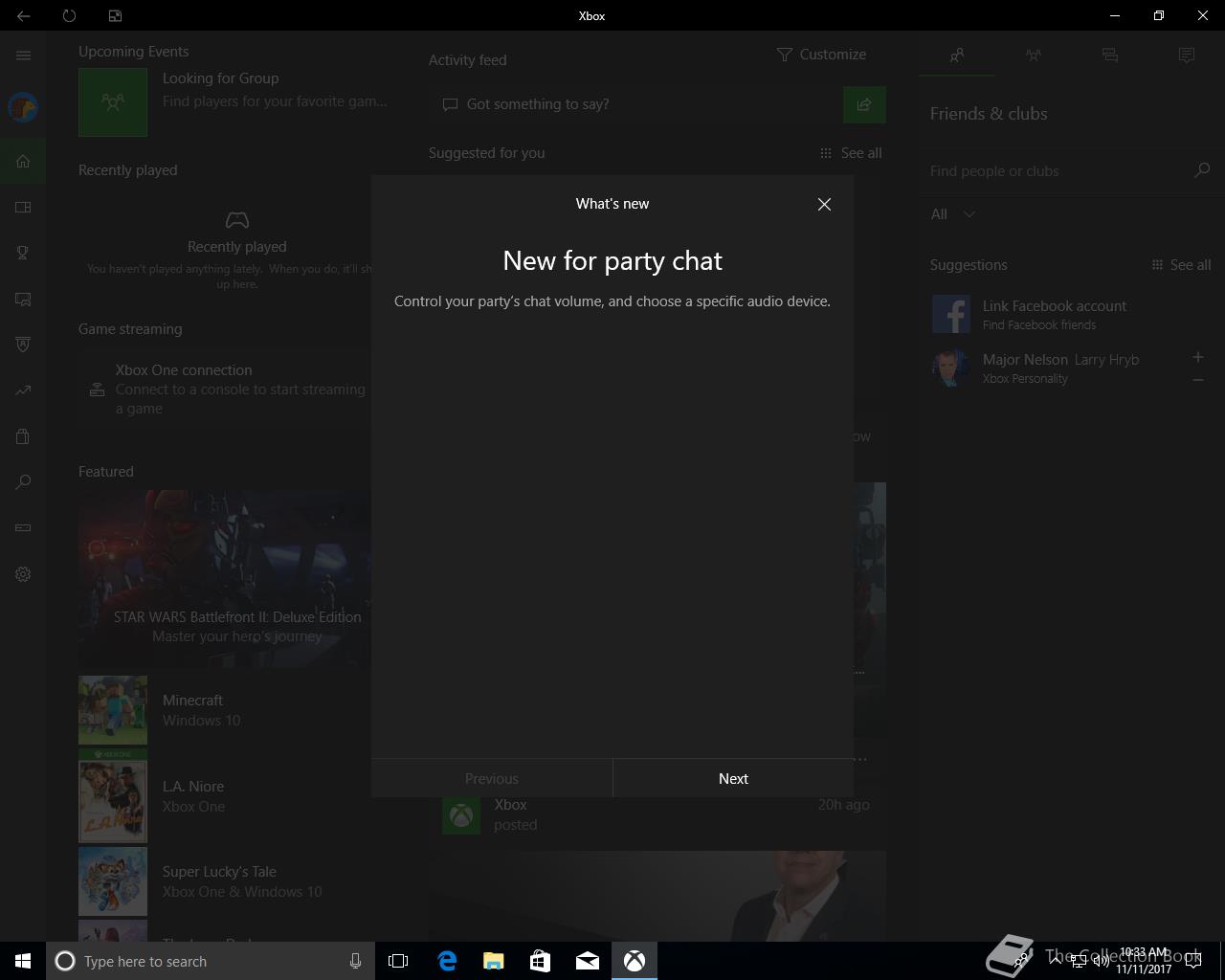1225x980 pixels.
Task: Close the What's new dialog
Action: (824, 204)
